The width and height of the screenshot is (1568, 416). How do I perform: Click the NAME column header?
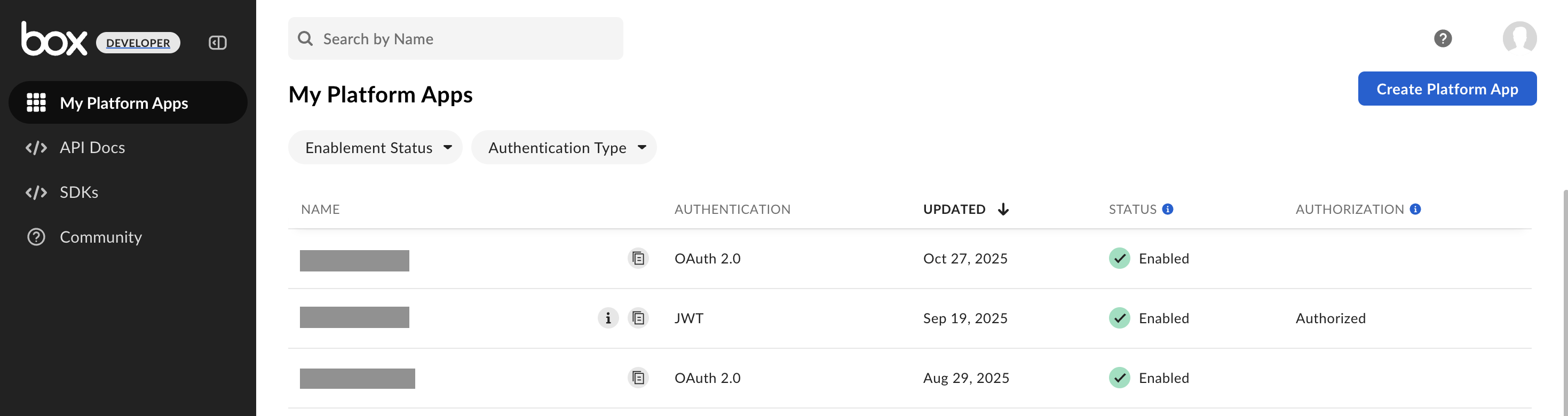(x=320, y=209)
